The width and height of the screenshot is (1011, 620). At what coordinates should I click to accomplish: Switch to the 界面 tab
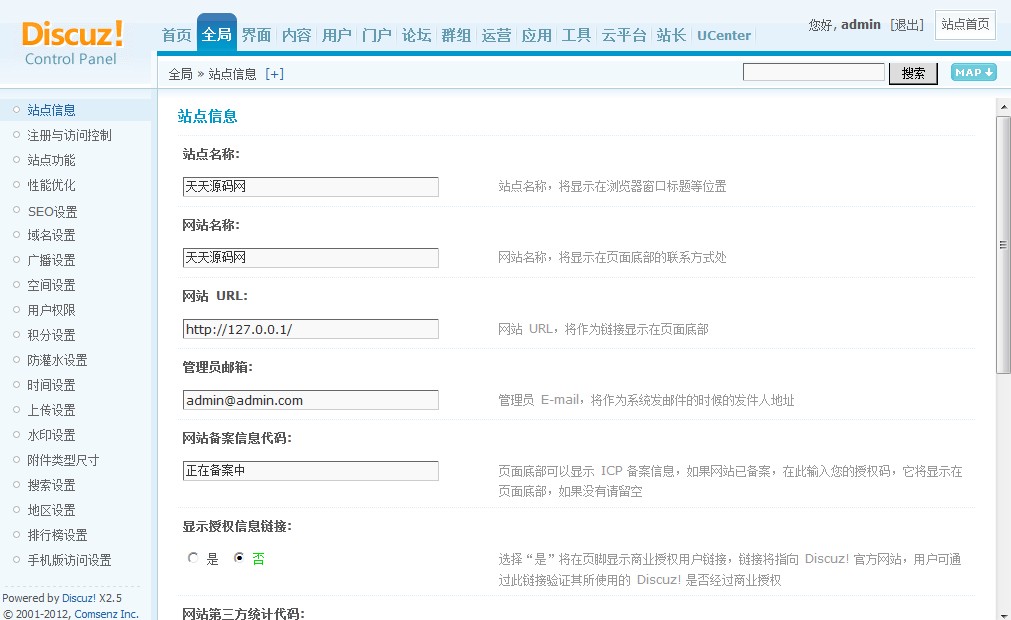[256, 35]
